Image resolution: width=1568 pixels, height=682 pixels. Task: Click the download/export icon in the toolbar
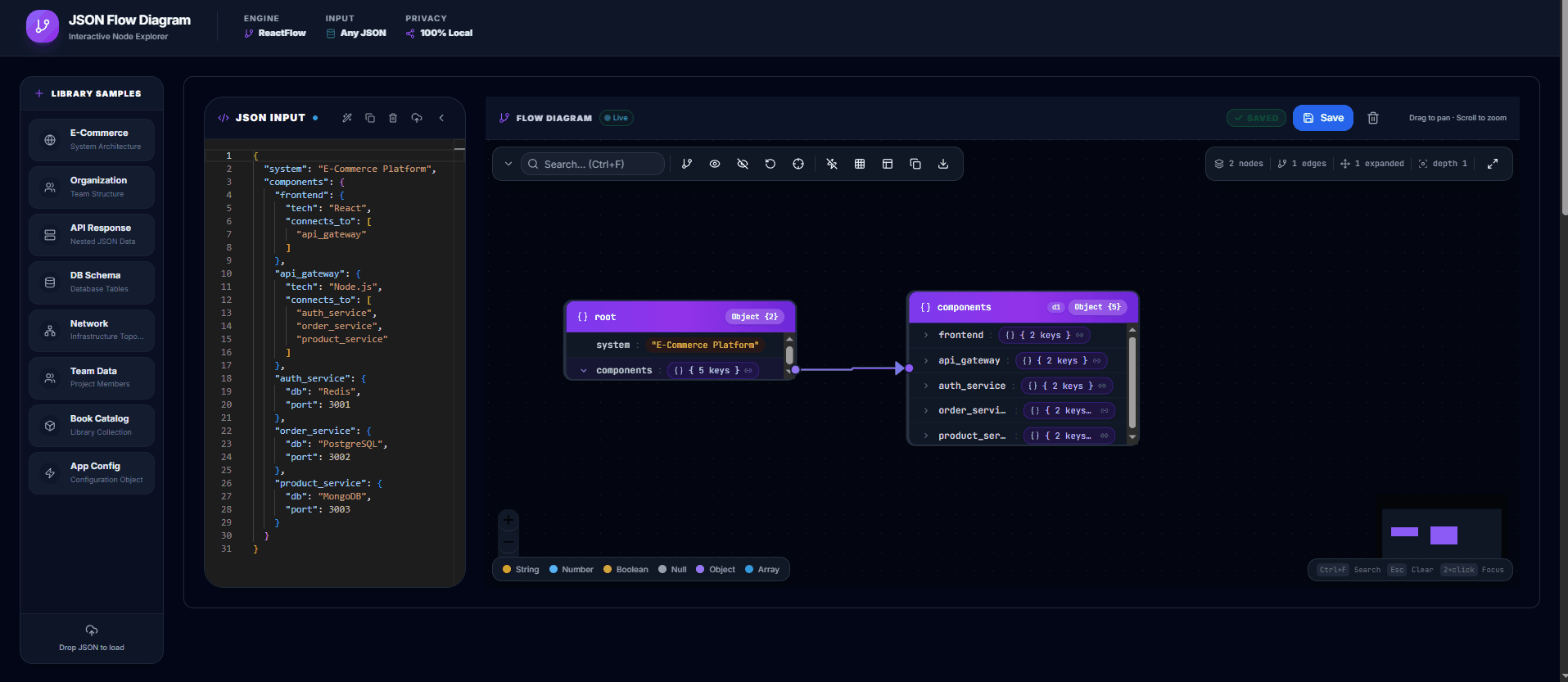coord(943,164)
